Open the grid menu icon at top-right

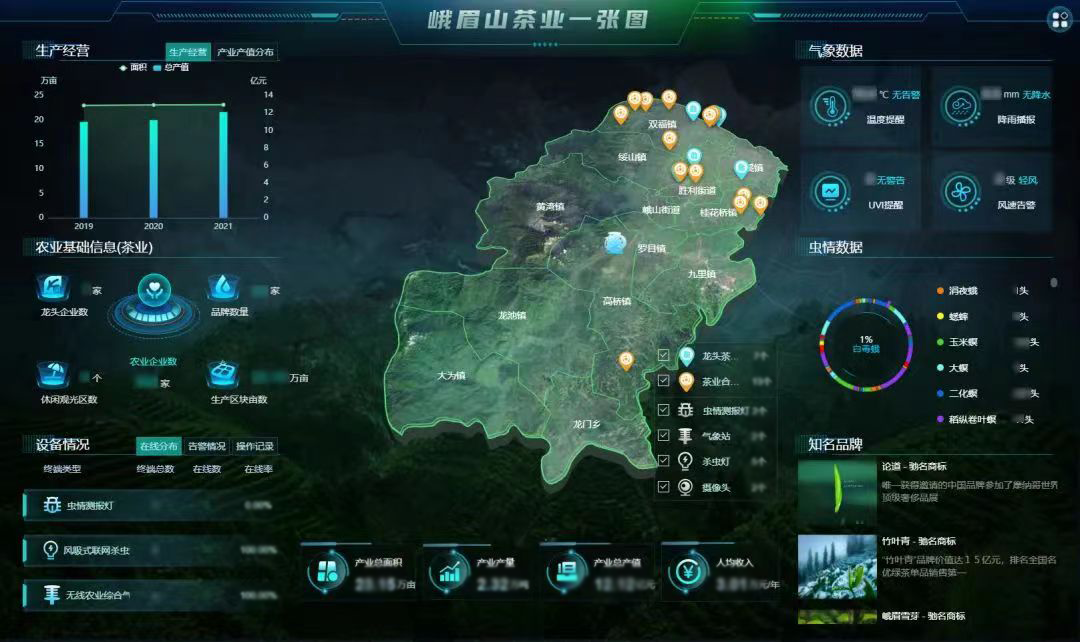coord(1058,19)
